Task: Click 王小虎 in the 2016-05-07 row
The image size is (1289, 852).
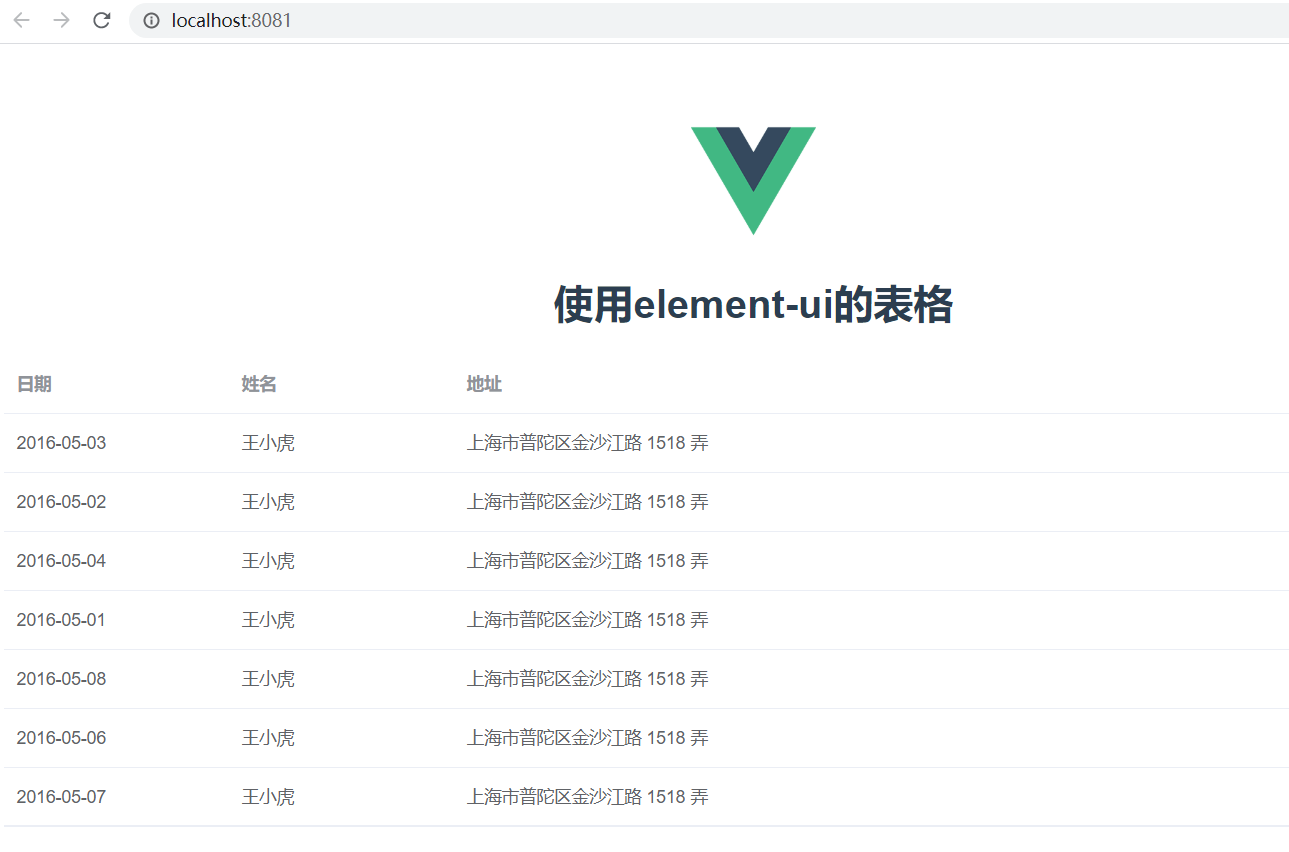Action: (x=268, y=797)
